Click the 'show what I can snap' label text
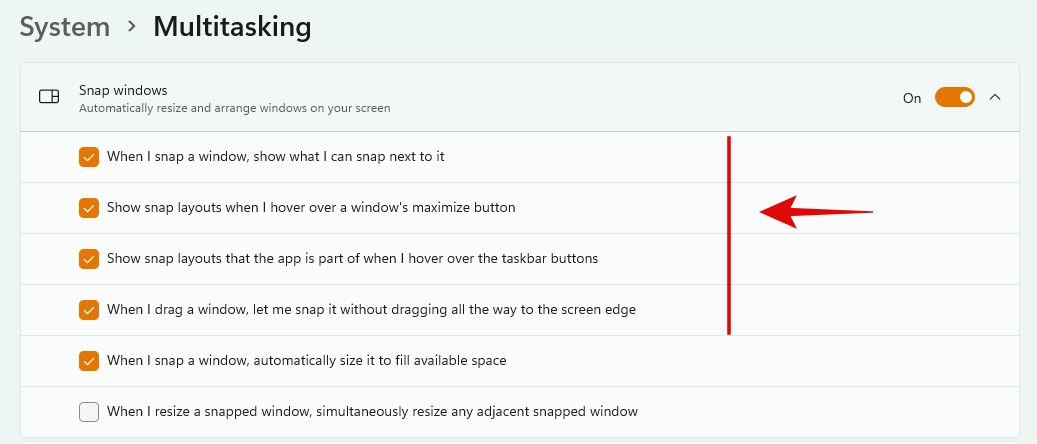1037x444 pixels. pyautogui.click(x=275, y=157)
